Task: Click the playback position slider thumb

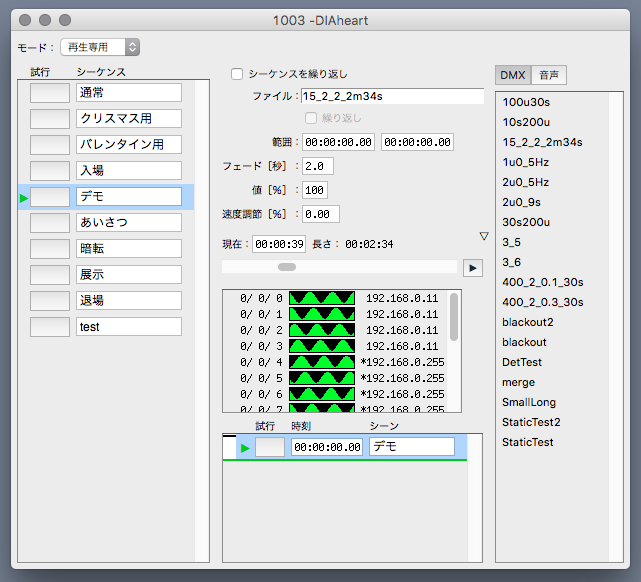Action: [x=287, y=267]
